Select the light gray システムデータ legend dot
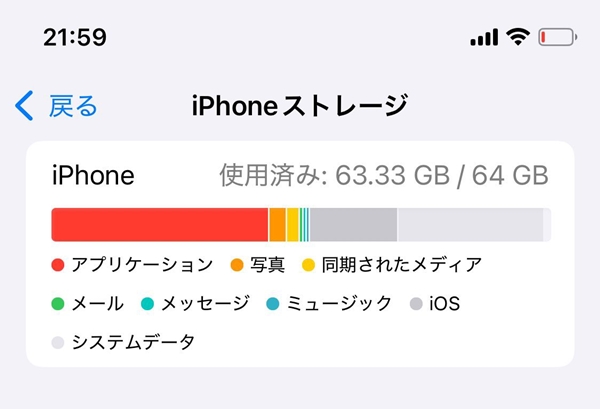This screenshot has height=409, width=600. 58,342
